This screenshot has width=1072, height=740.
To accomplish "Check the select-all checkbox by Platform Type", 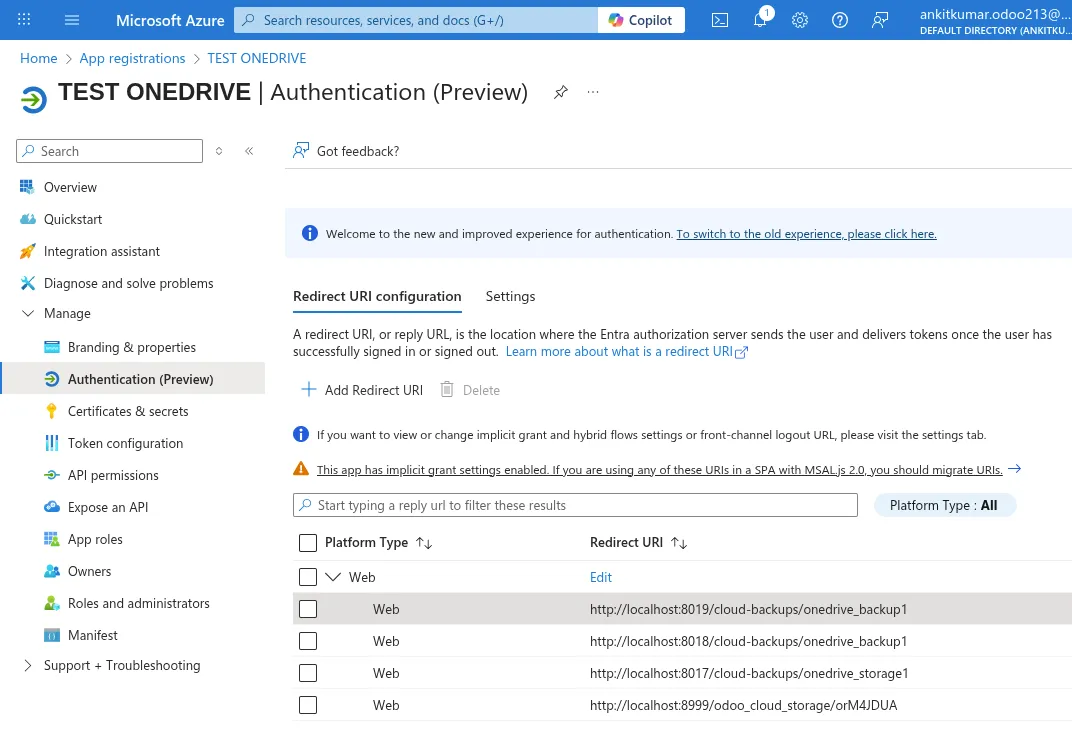I will coord(308,543).
